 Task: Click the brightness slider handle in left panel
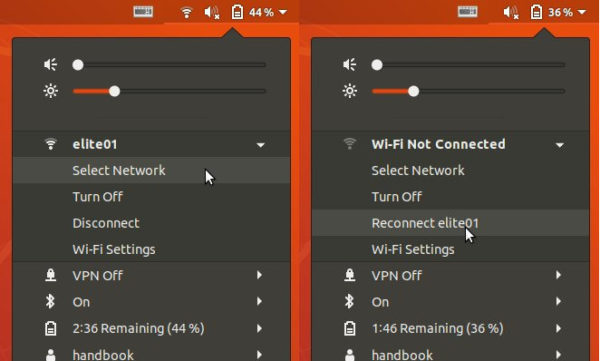(114, 91)
